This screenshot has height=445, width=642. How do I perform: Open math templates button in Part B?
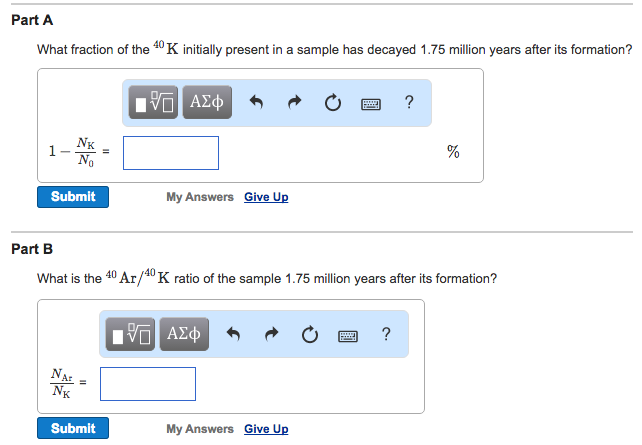[x=130, y=334]
